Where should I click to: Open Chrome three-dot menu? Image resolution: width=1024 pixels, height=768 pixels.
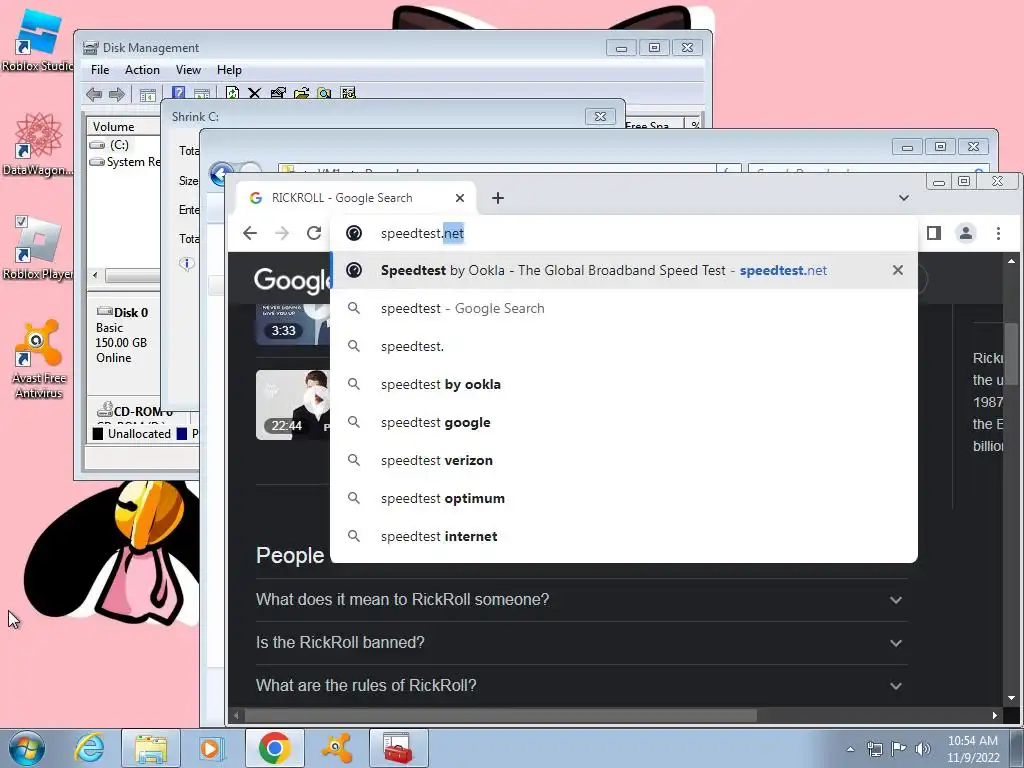998,233
